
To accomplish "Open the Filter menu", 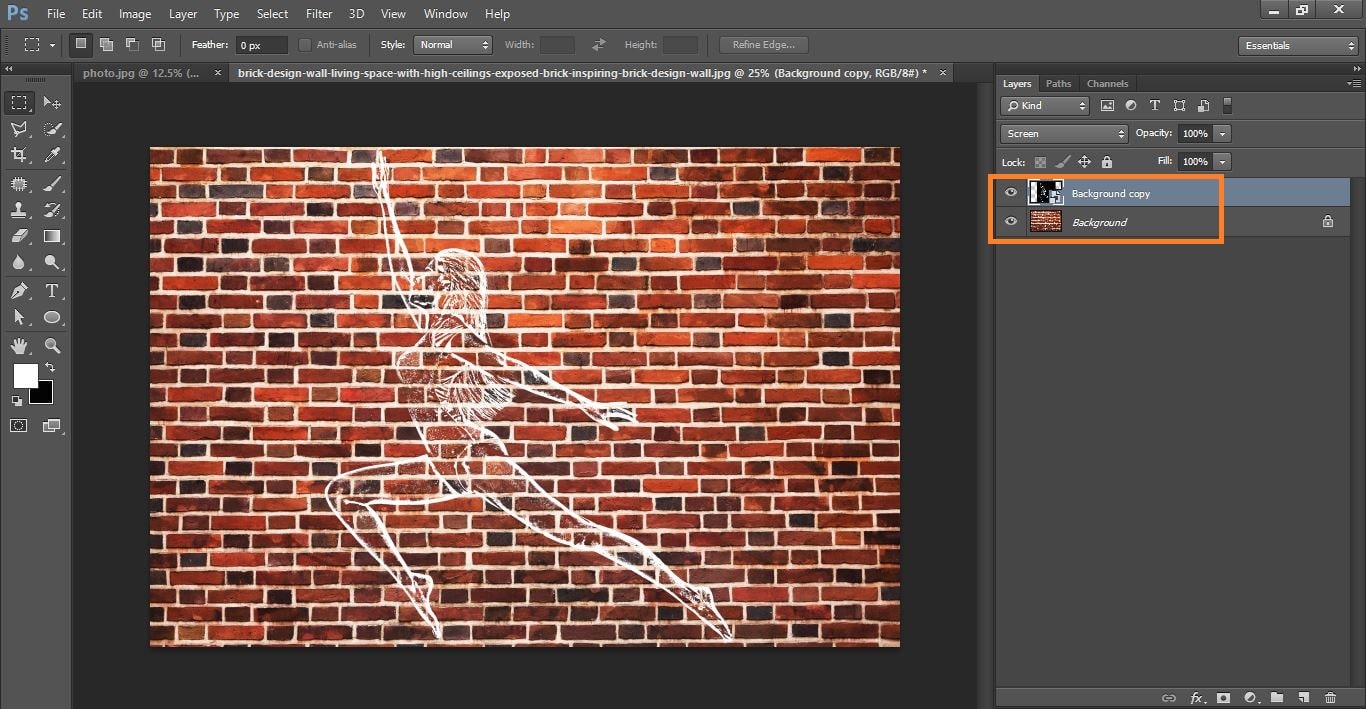I will [x=319, y=14].
